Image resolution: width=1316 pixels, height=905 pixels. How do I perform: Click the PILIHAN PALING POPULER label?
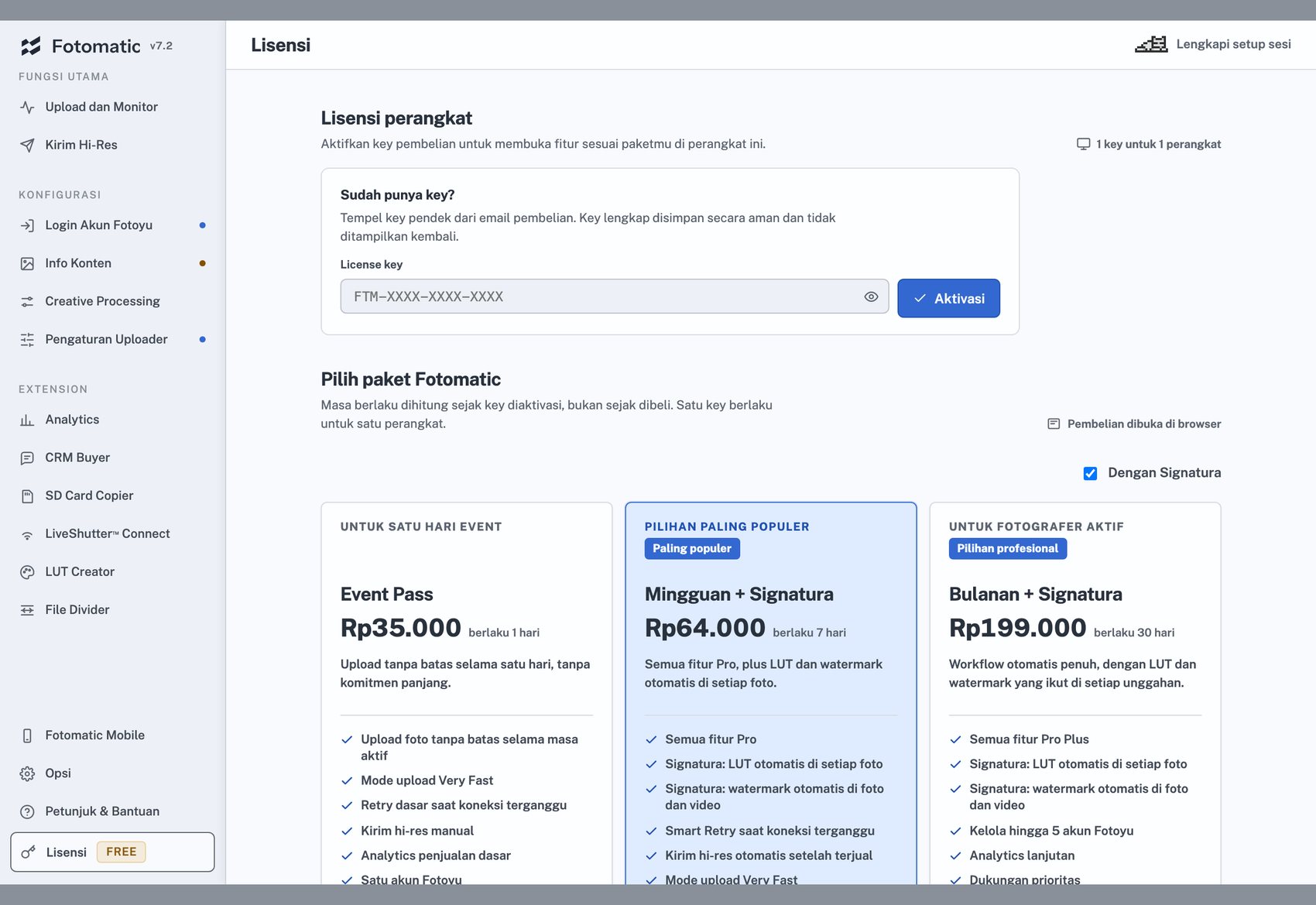tap(727, 526)
